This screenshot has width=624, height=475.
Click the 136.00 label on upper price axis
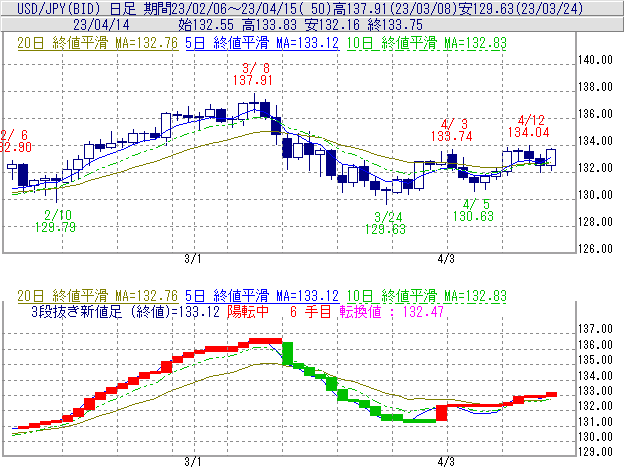click(x=595, y=114)
